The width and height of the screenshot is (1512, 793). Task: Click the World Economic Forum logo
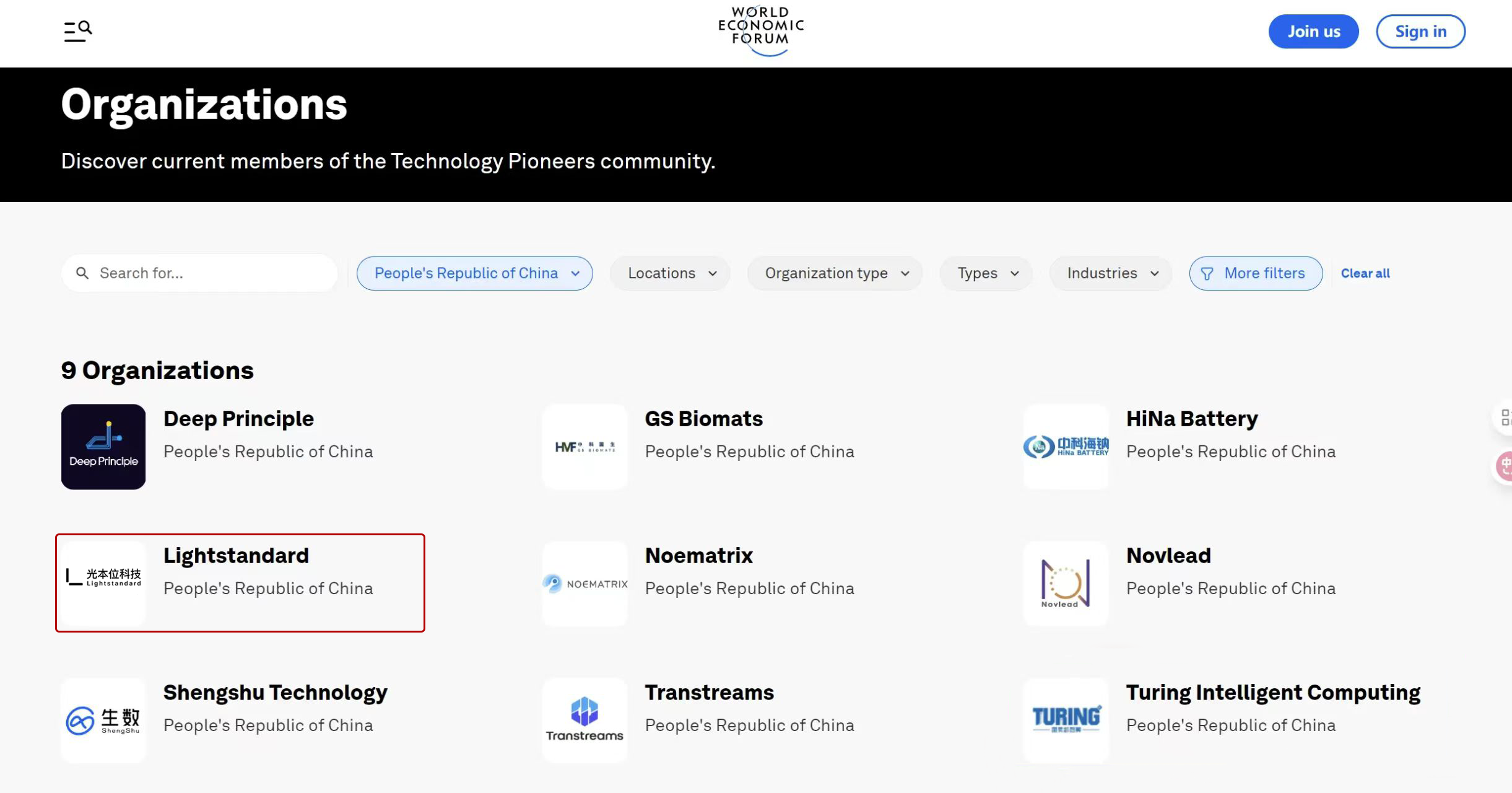tap(761, 31)
